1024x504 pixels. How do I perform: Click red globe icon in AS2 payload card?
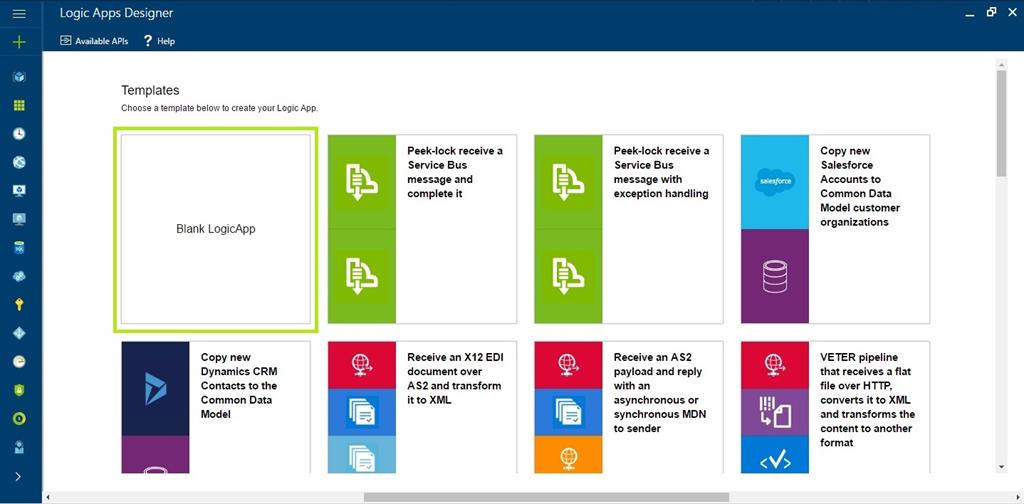(x=568, y=365)
